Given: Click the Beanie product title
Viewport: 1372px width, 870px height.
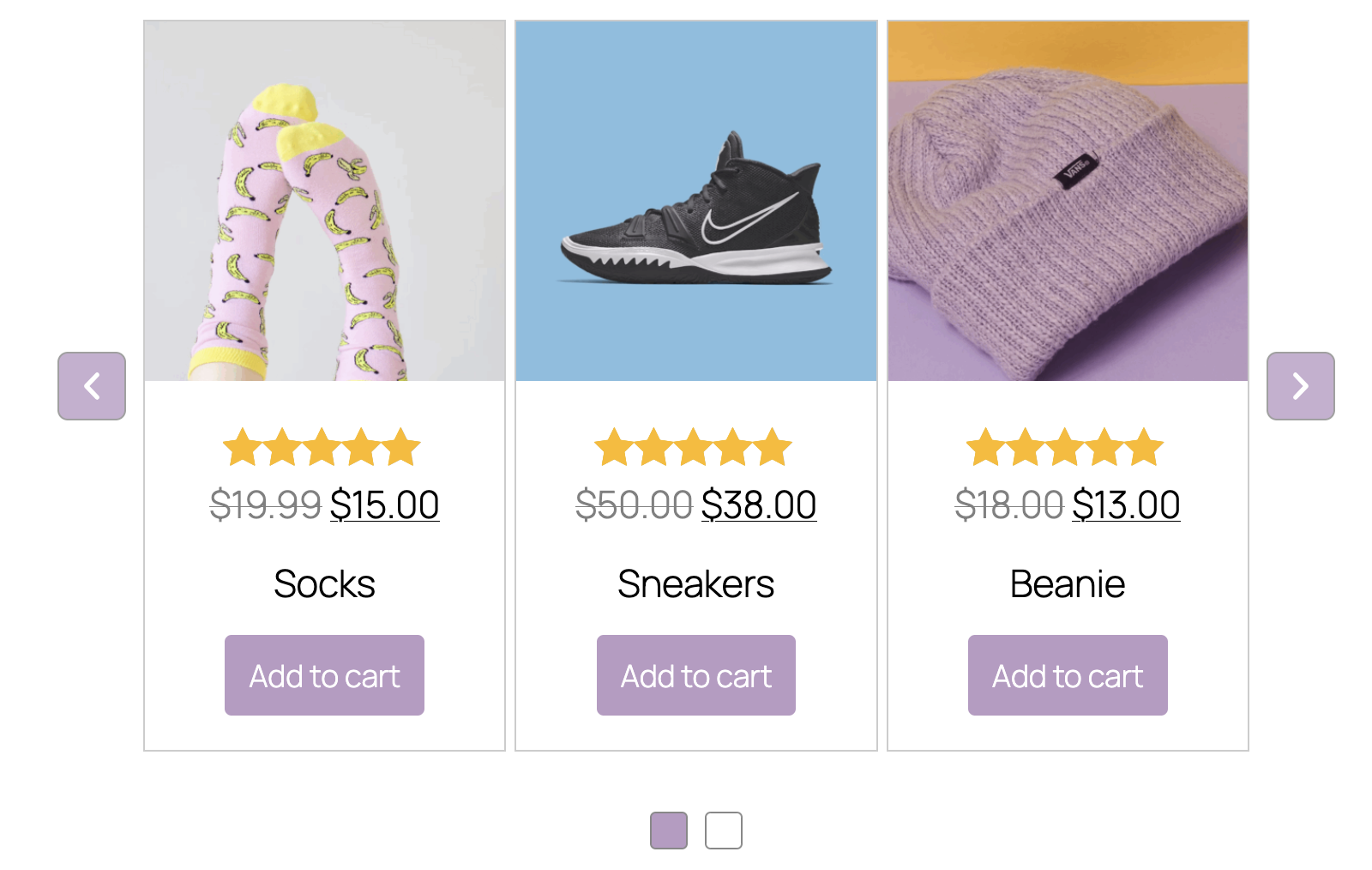Looking at the screenshot, I should [x=1068, y=584].
